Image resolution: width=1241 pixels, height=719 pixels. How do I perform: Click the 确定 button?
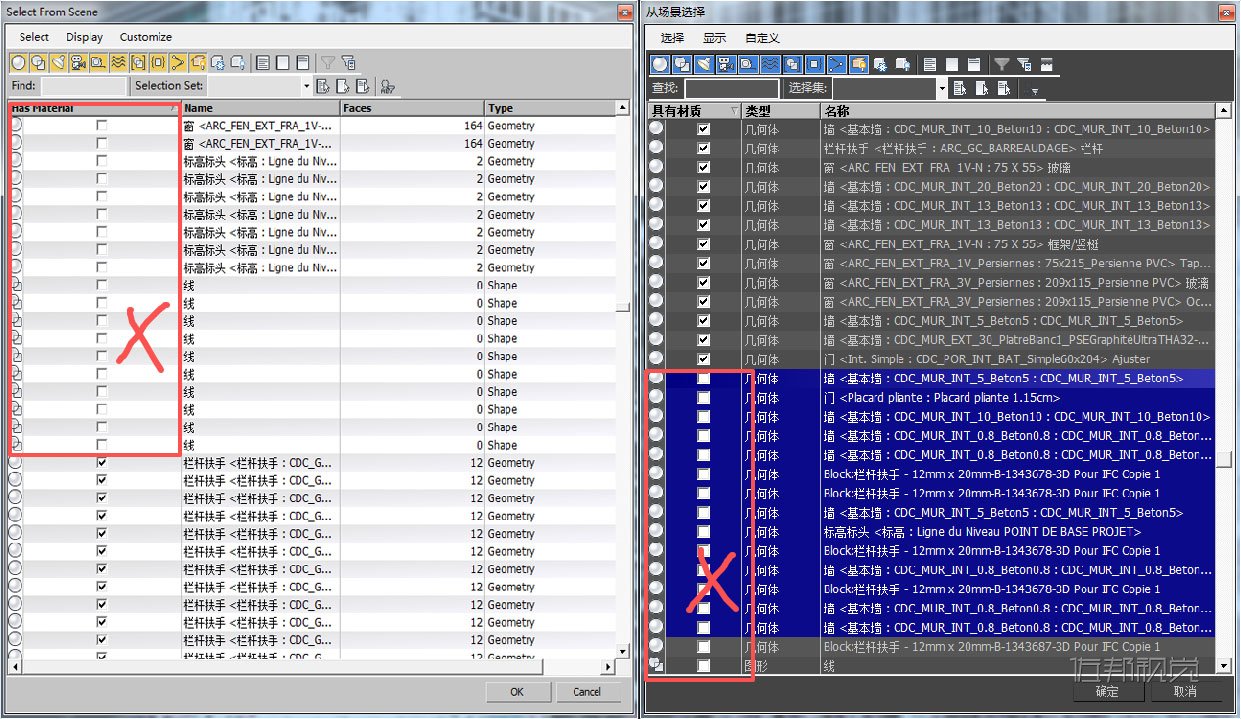click(1107, 691)
